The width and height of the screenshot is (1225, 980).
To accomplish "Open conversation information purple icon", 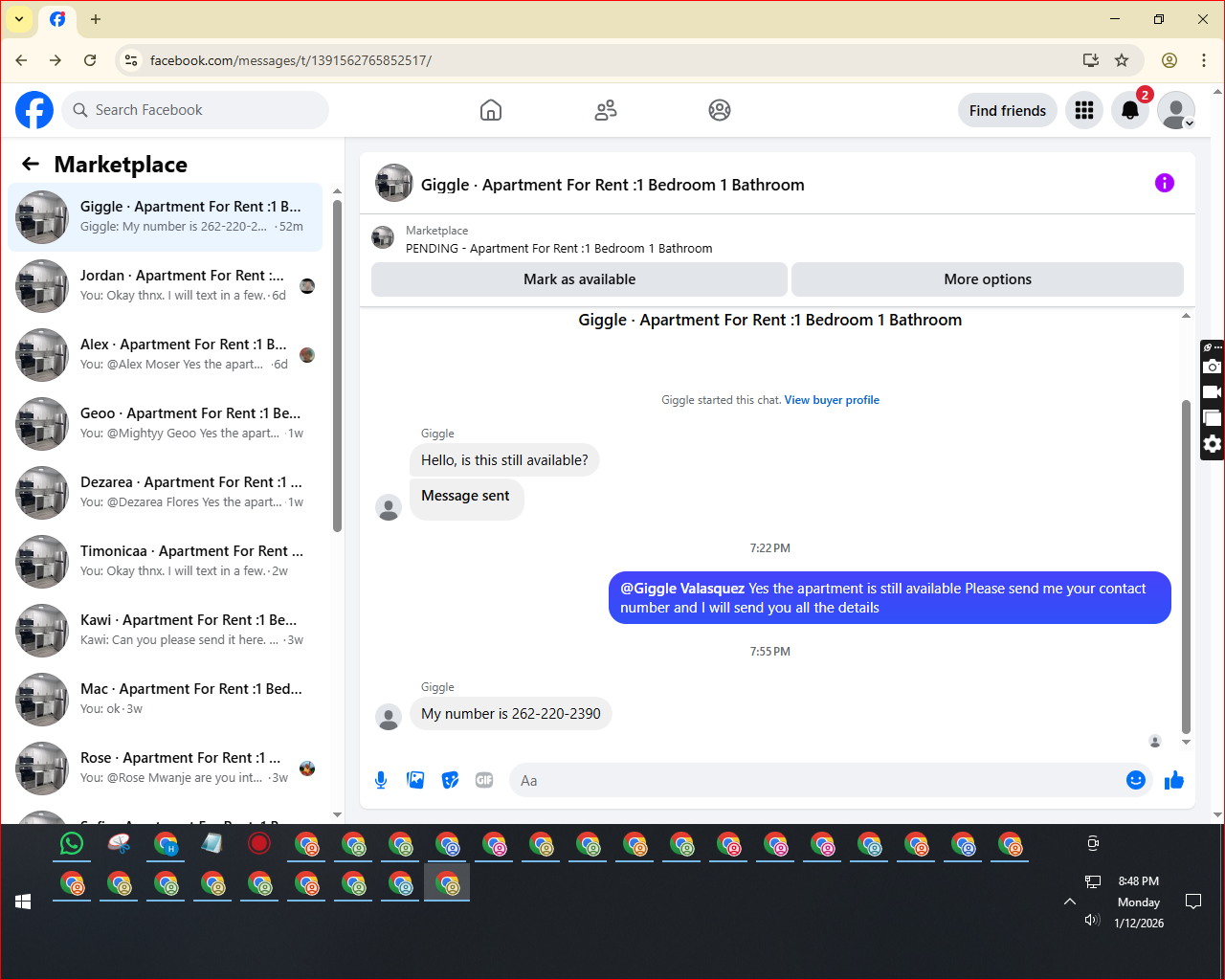I will pyautogui.click(x=1165, y=183).
